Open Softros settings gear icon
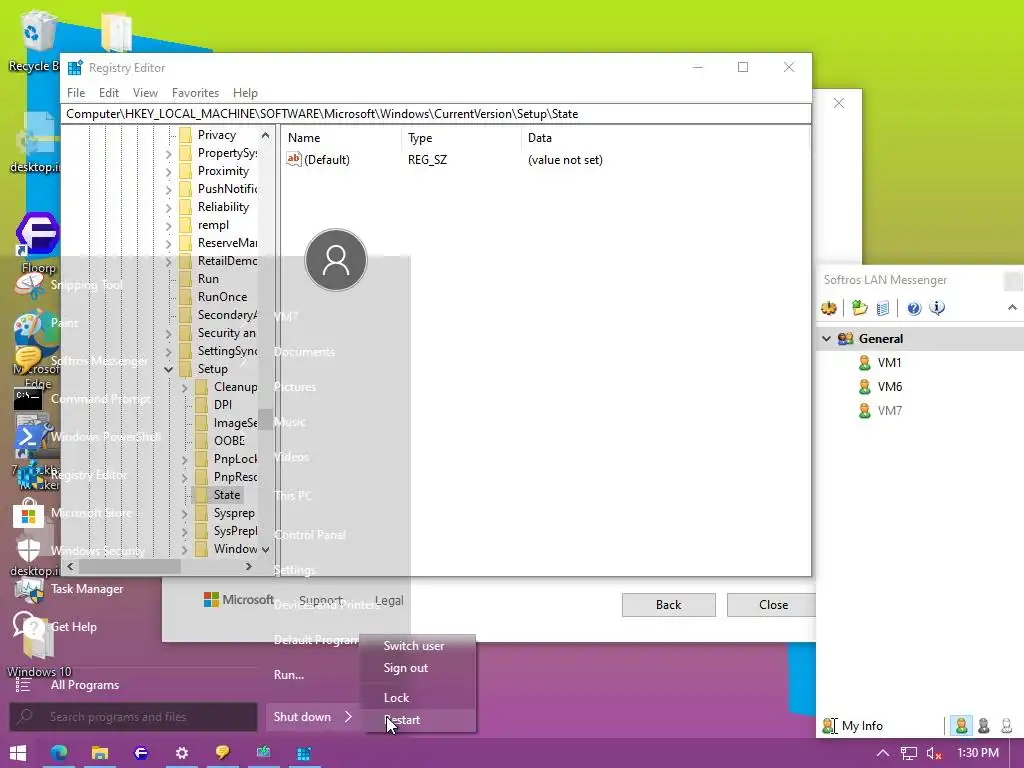Viewport: 1024px width, 768px height. click(829, 308)
